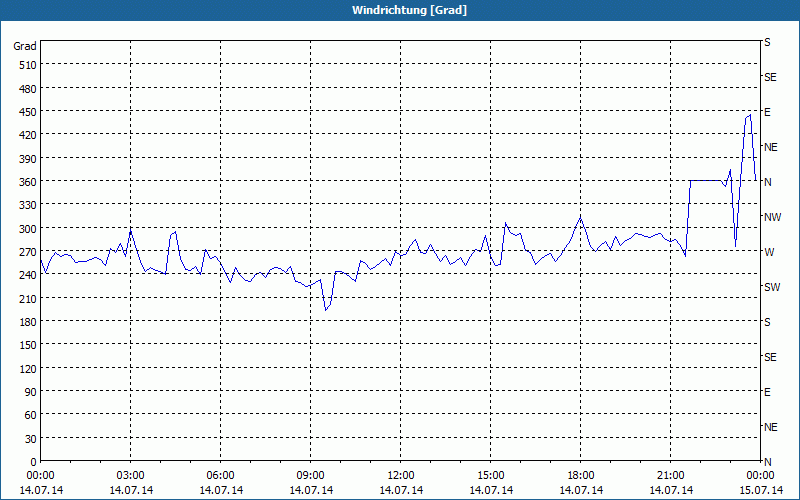This screenshot has width=800, height=500.
Task: Select the E compass label beside 450 gridline
Action: (x=767, y=112)
